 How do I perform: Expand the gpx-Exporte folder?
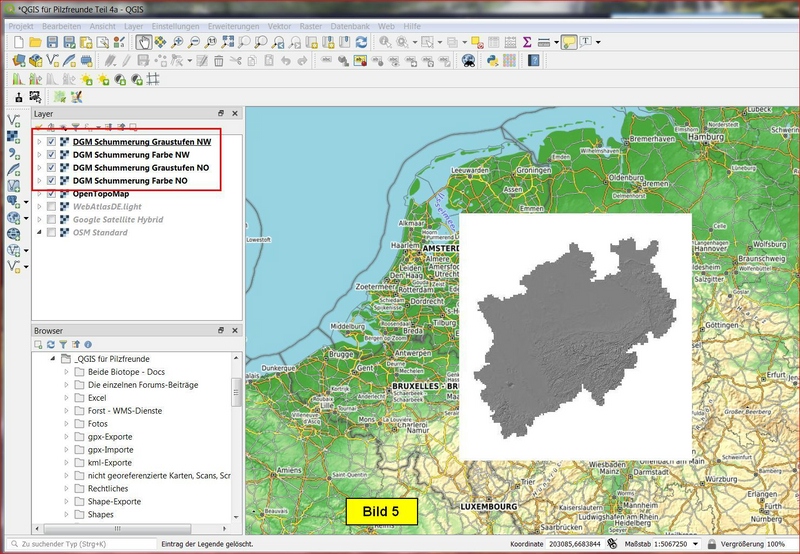[66, 437]
